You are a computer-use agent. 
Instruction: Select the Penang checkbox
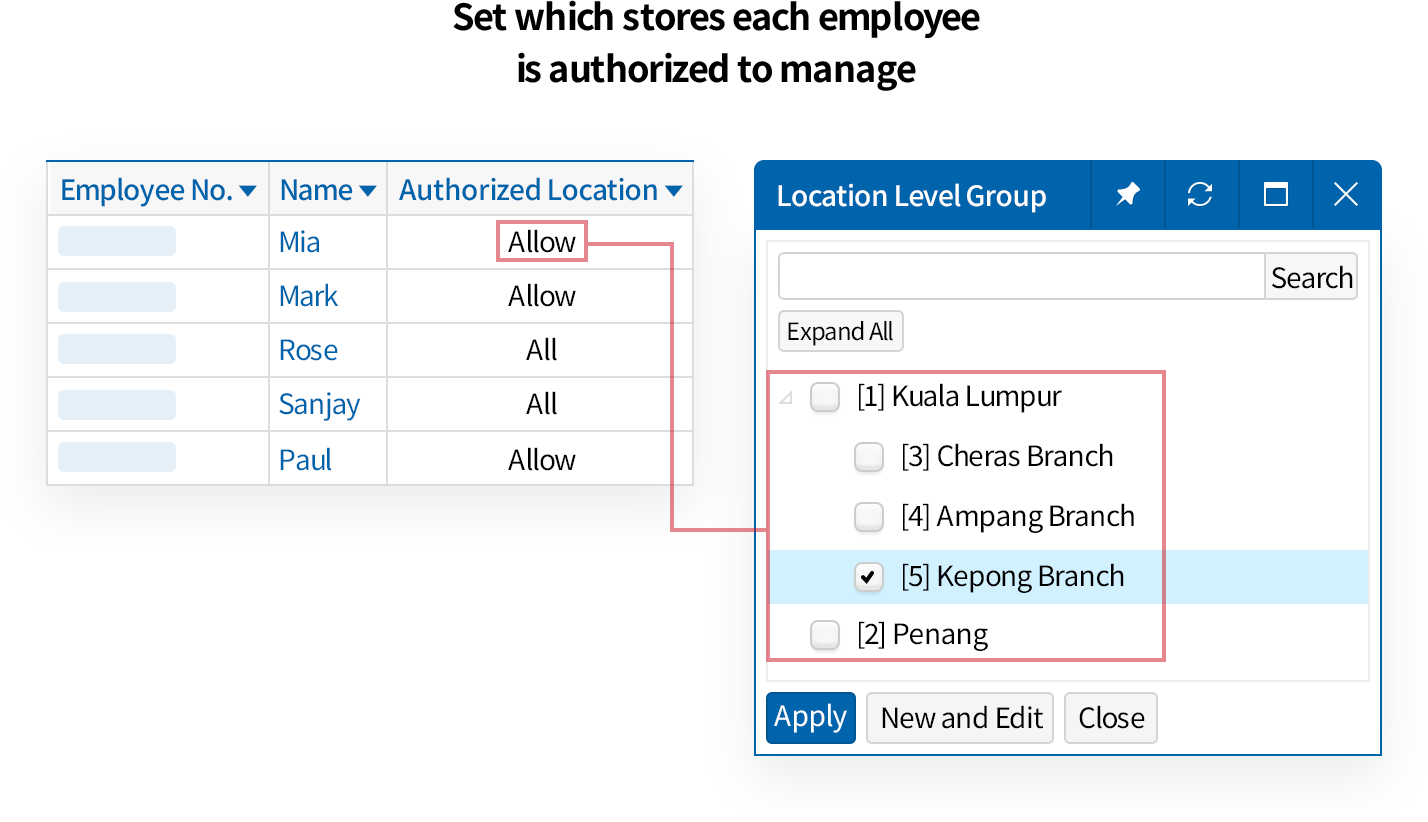coord(825,635)
